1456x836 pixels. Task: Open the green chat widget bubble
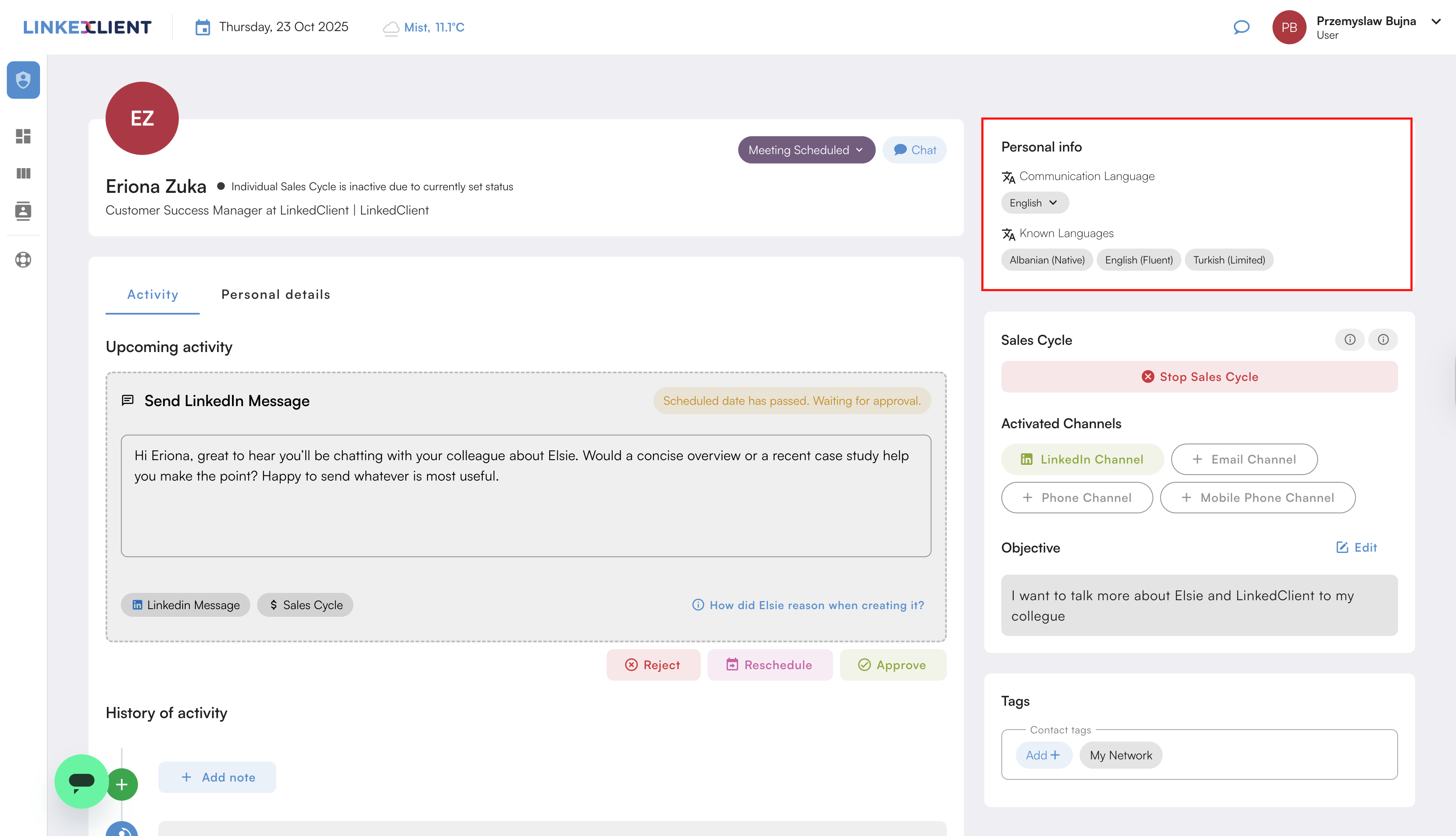(x=81, y=781)
